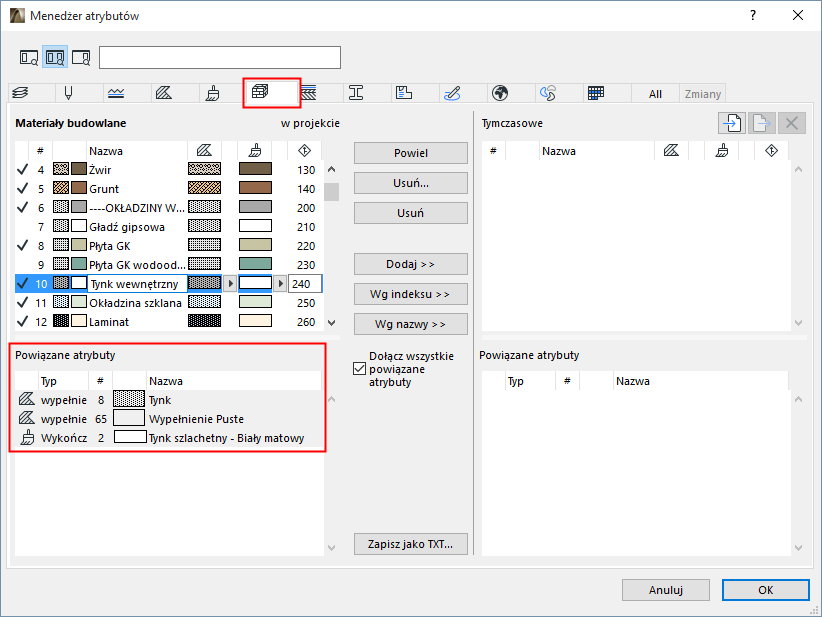Select the first search mode icon
The height and width of the screenshot is (617, 822).
tap(29, 57)
